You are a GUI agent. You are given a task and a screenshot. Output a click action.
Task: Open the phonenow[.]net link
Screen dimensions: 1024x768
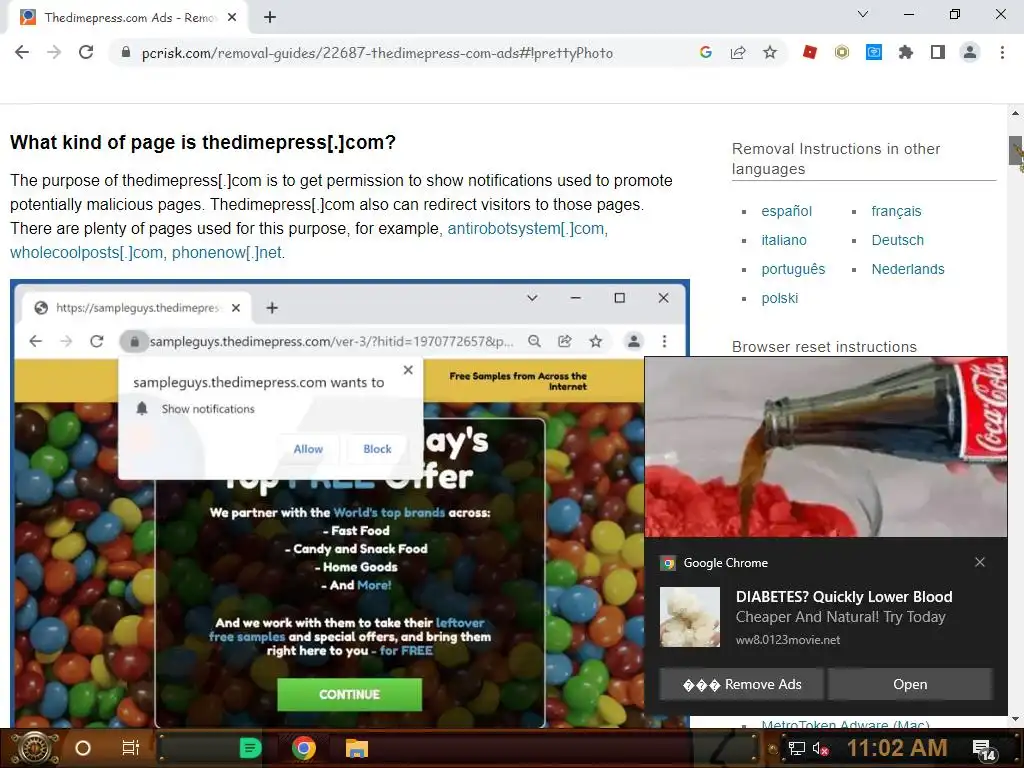click(228, 253)
